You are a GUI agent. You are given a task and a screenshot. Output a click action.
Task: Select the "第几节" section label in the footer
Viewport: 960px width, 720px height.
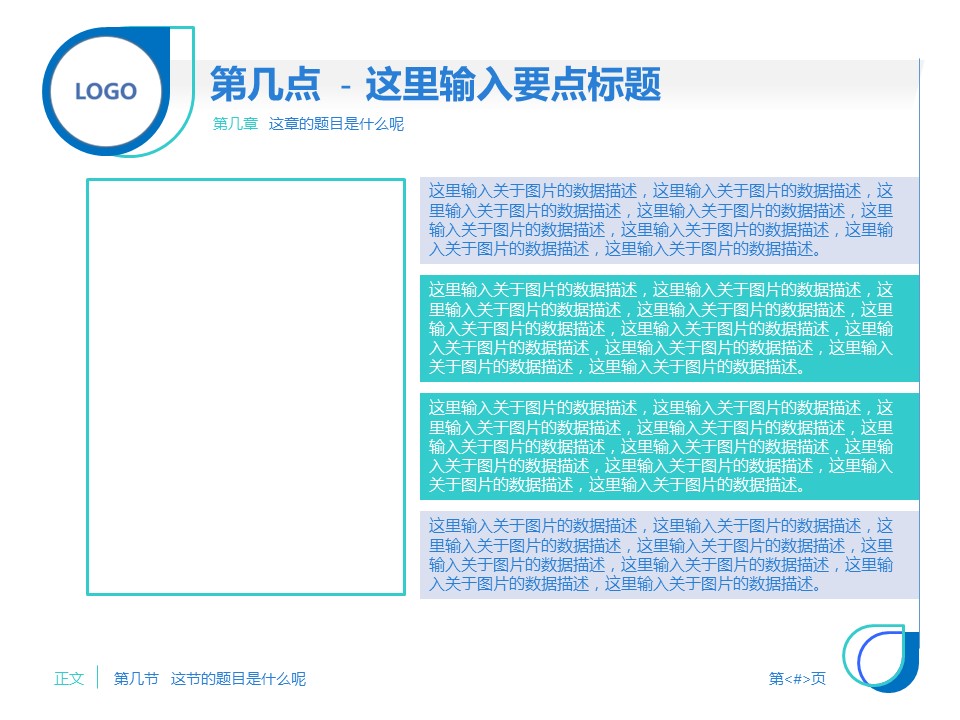click(136, 679)
